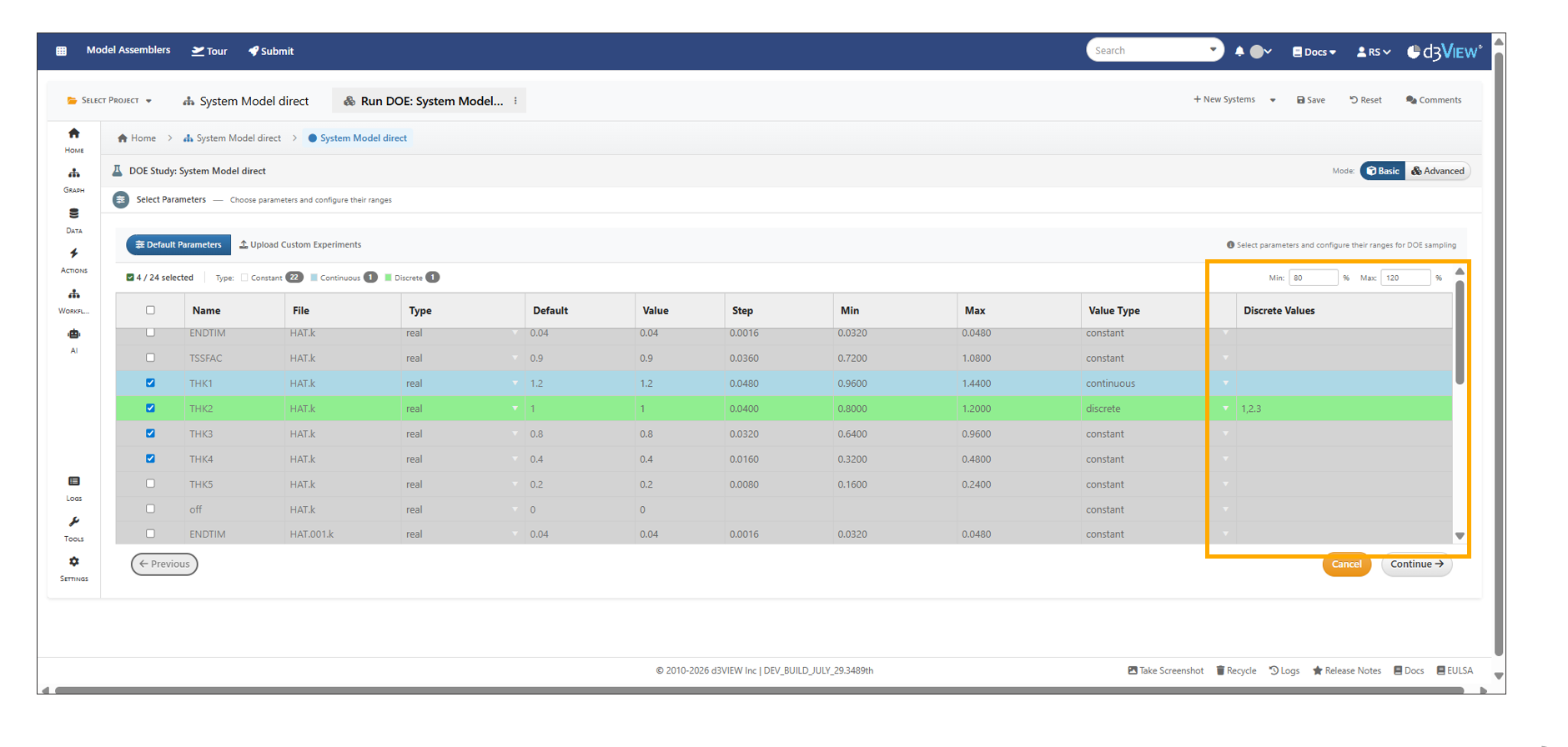Open Value Type dropdown for THK2
This screenshot has height=747, width=1568.
coord(1225,409)
